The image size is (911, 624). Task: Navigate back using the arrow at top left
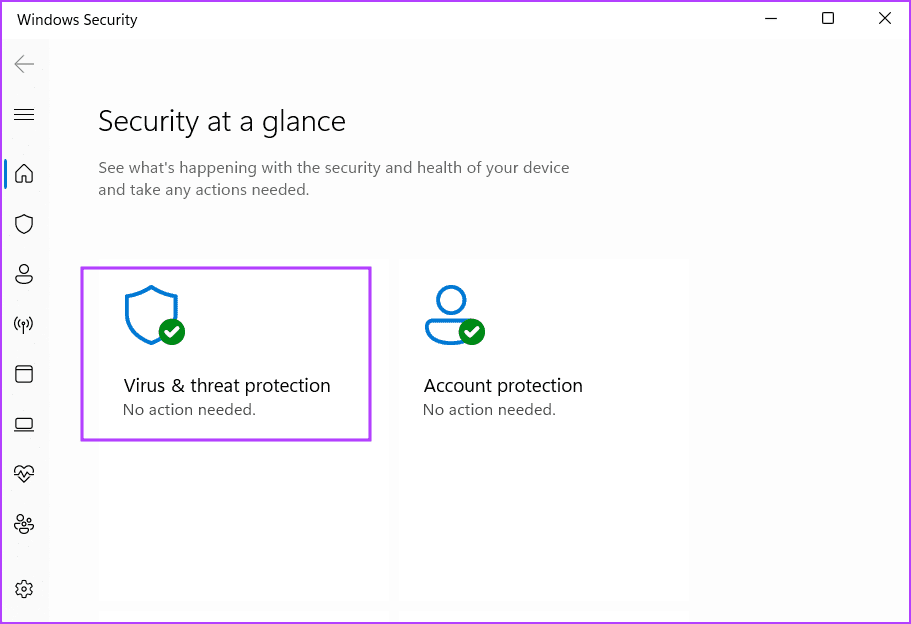pos(24,63)
